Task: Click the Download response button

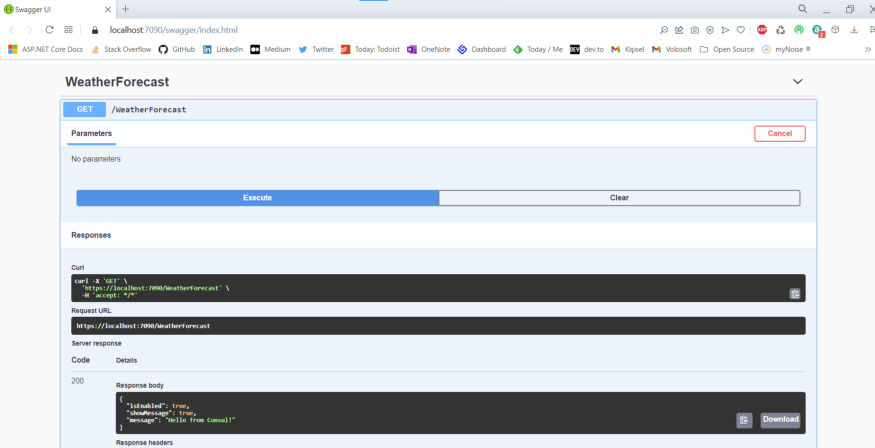Action: (780, 420)
